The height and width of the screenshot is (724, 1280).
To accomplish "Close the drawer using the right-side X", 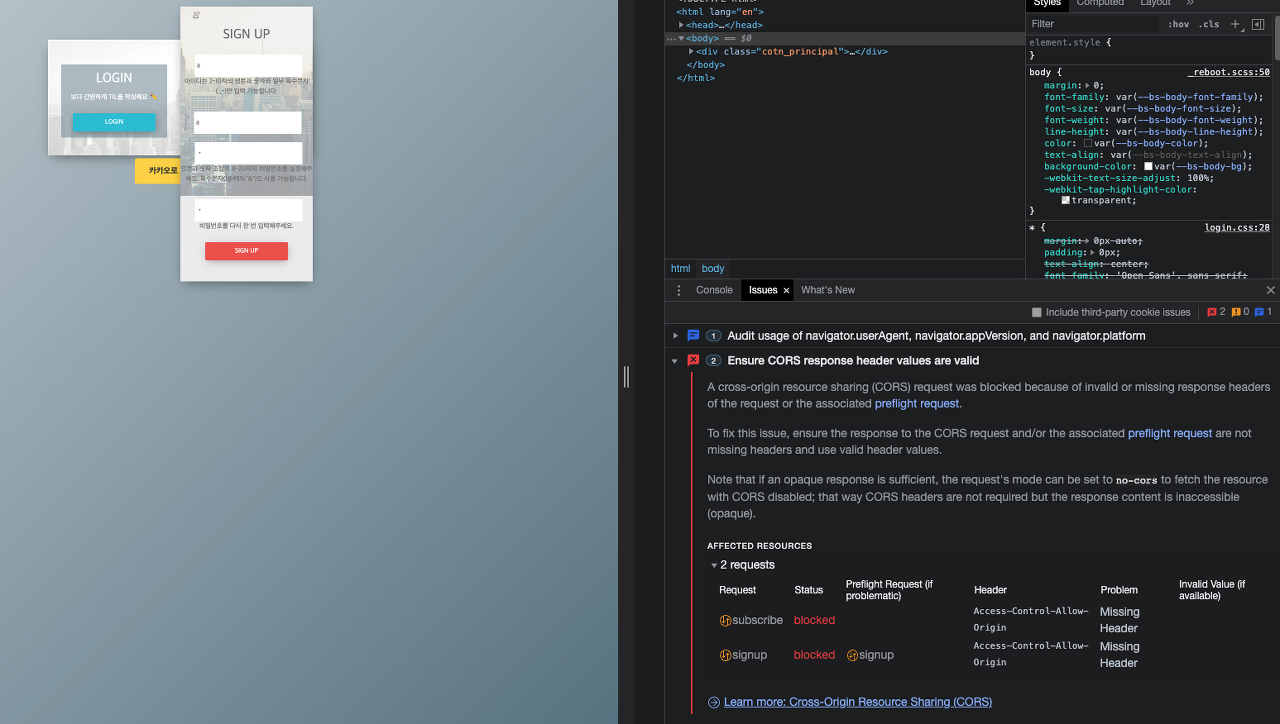I will [x=1271, y=290].
